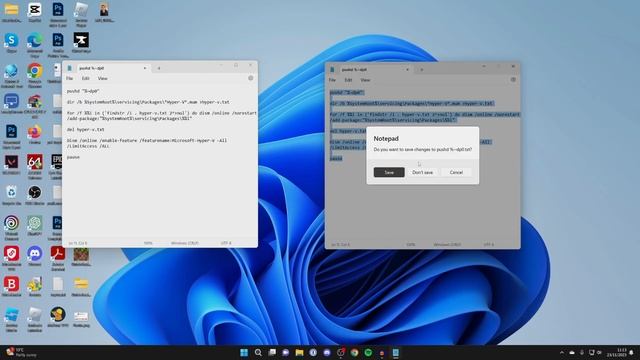Click Save in the Notepad dialog
The height and width of the screenshot is (360, 640).
pos(389,172)
